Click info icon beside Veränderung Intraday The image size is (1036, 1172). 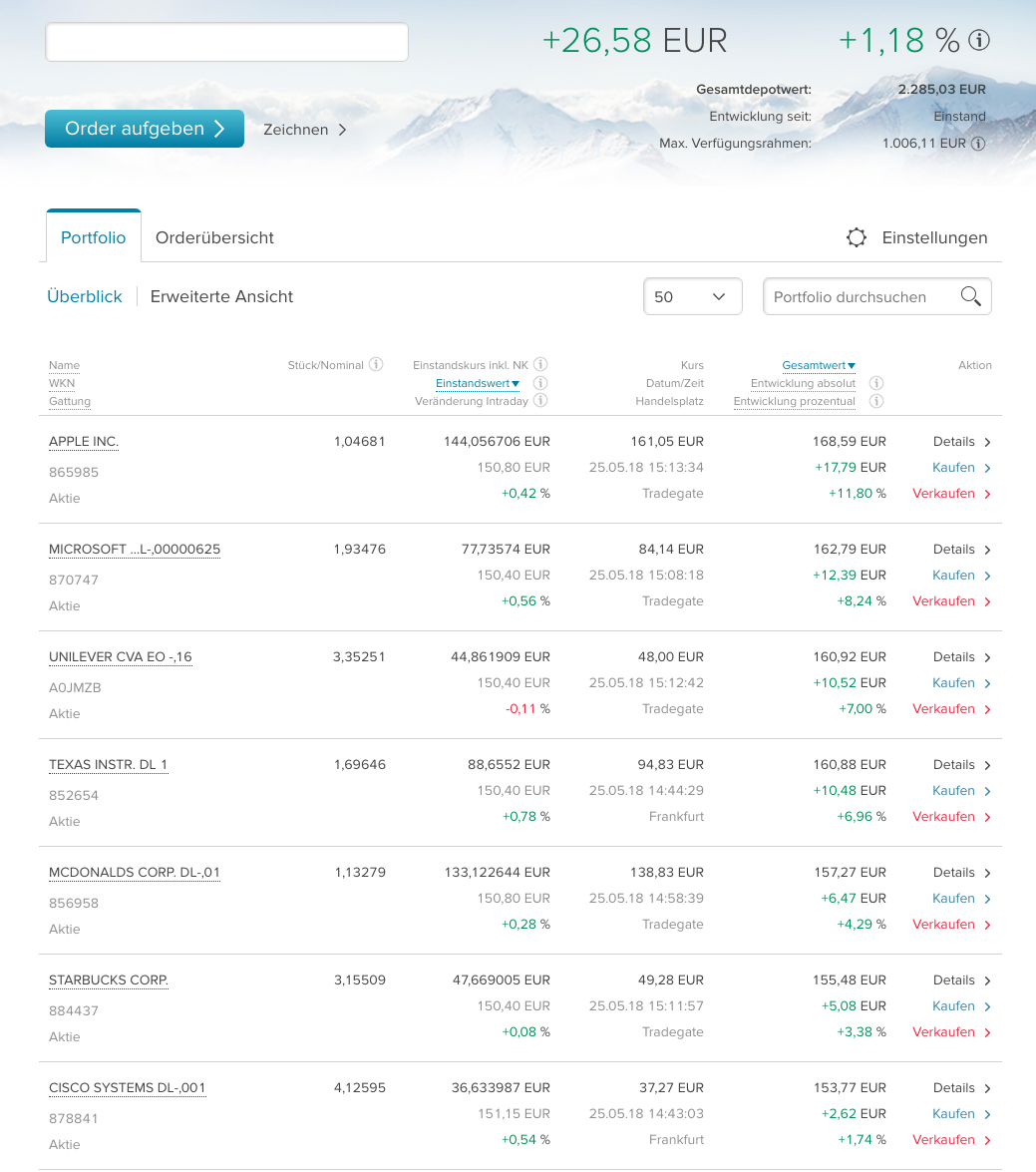[540, 401]
